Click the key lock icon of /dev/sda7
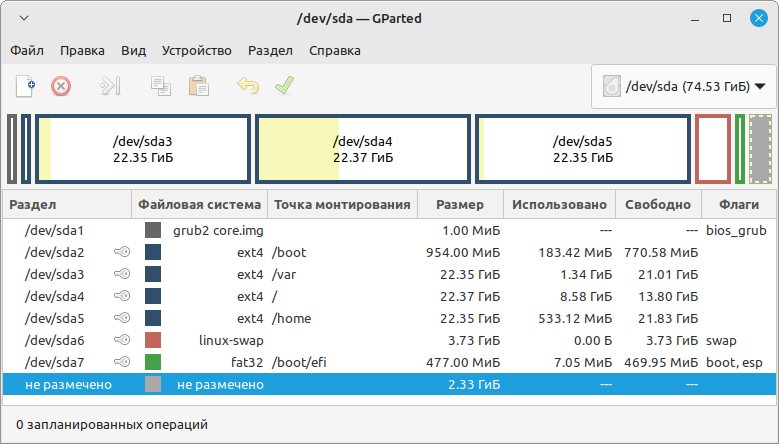Image resolution: width=779 pixels, height=444 pixels. (x=122, y=362)
